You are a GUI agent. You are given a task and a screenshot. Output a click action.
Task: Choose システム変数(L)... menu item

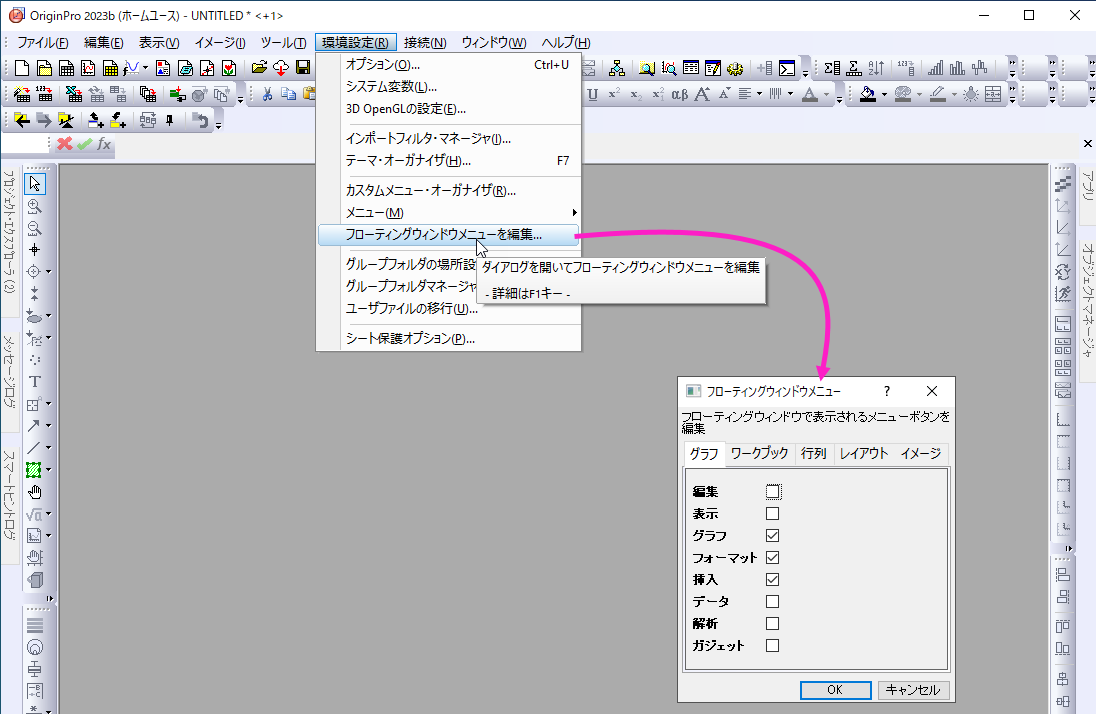tap(448, 87)
